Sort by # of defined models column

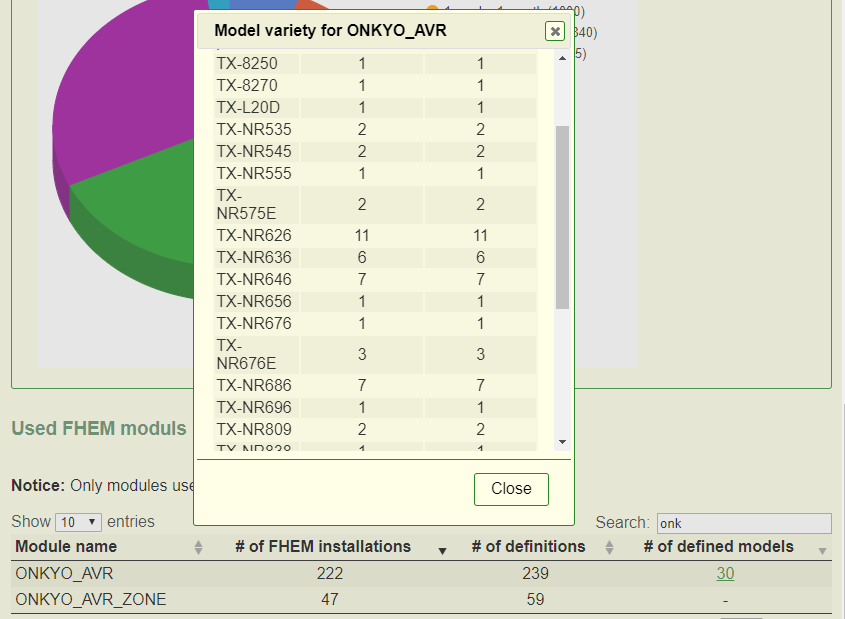726,547
